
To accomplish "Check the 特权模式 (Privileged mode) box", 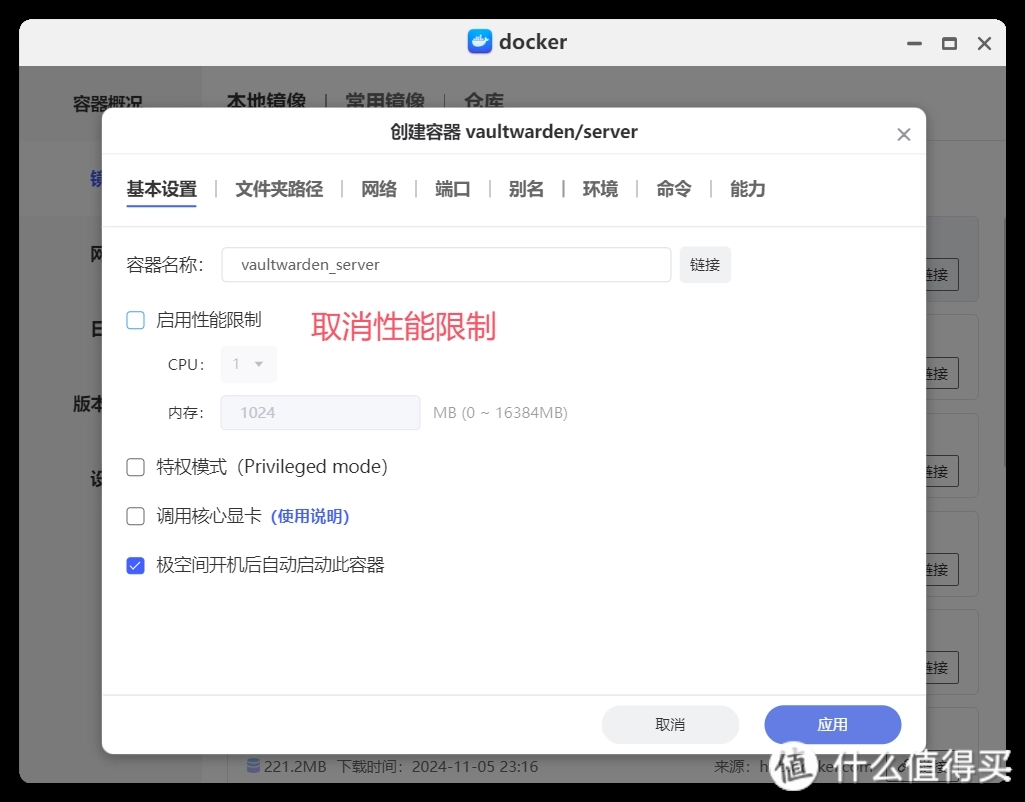I will tap(136, 467).
